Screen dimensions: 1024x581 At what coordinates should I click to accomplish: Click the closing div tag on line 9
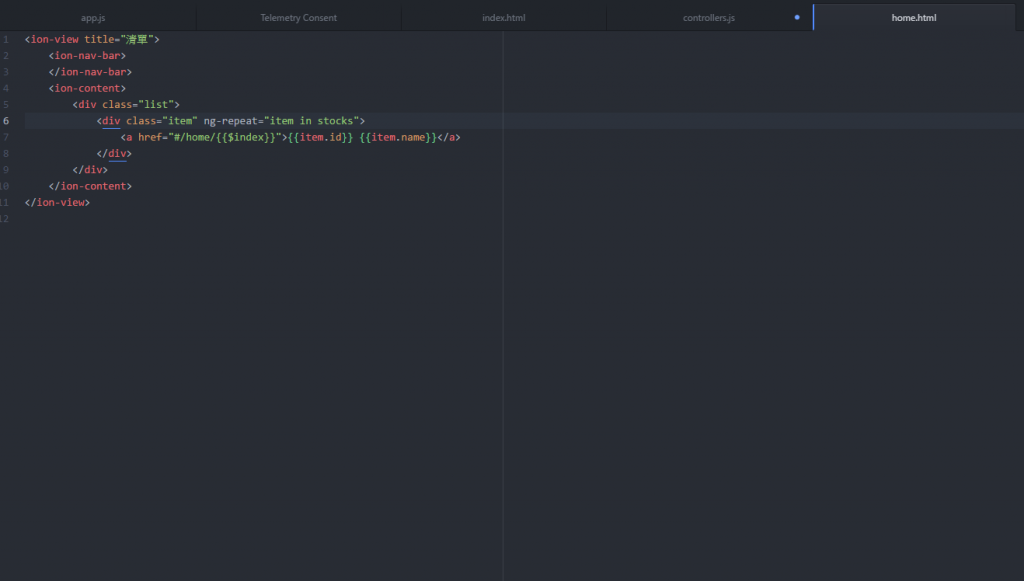coord(90,170)
